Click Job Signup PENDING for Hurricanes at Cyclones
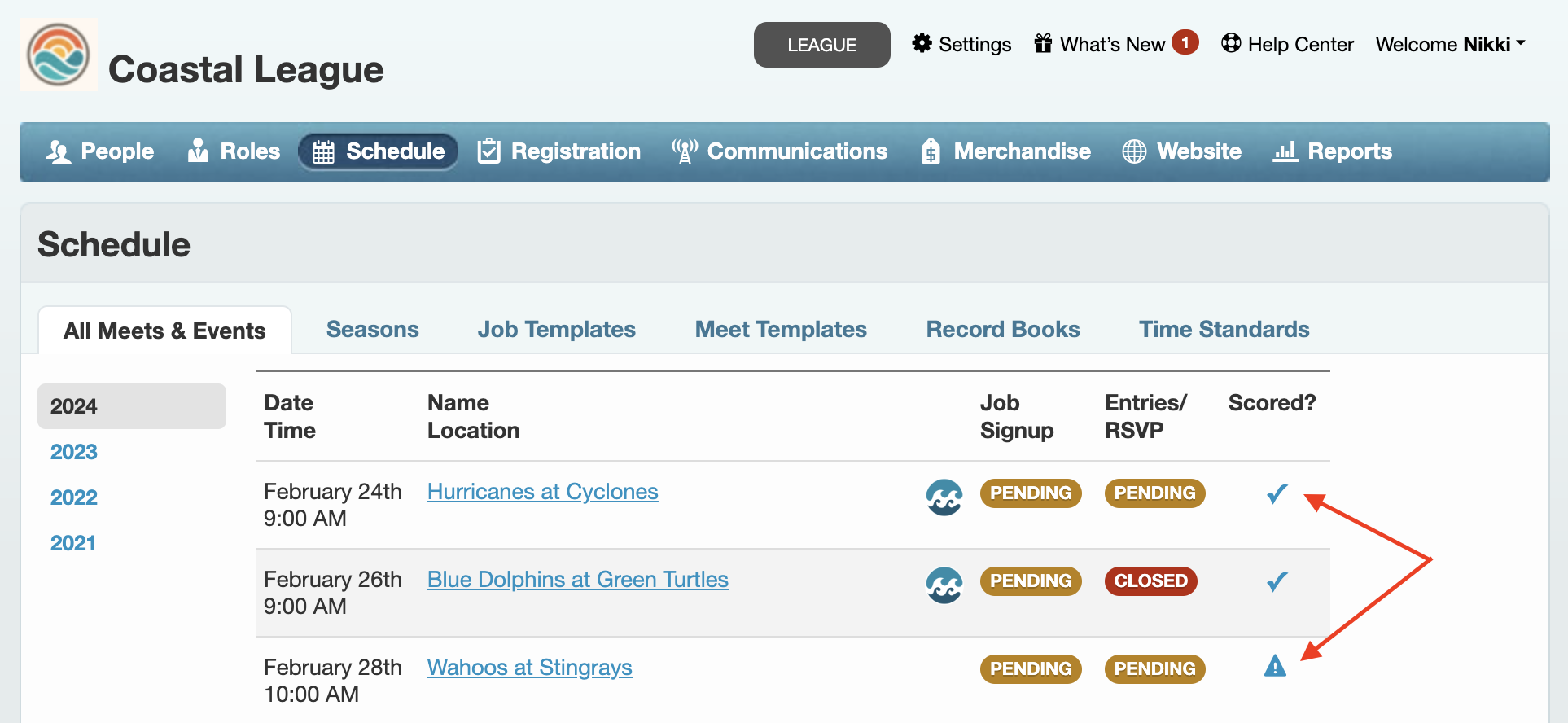 (x=1031, y=493)
